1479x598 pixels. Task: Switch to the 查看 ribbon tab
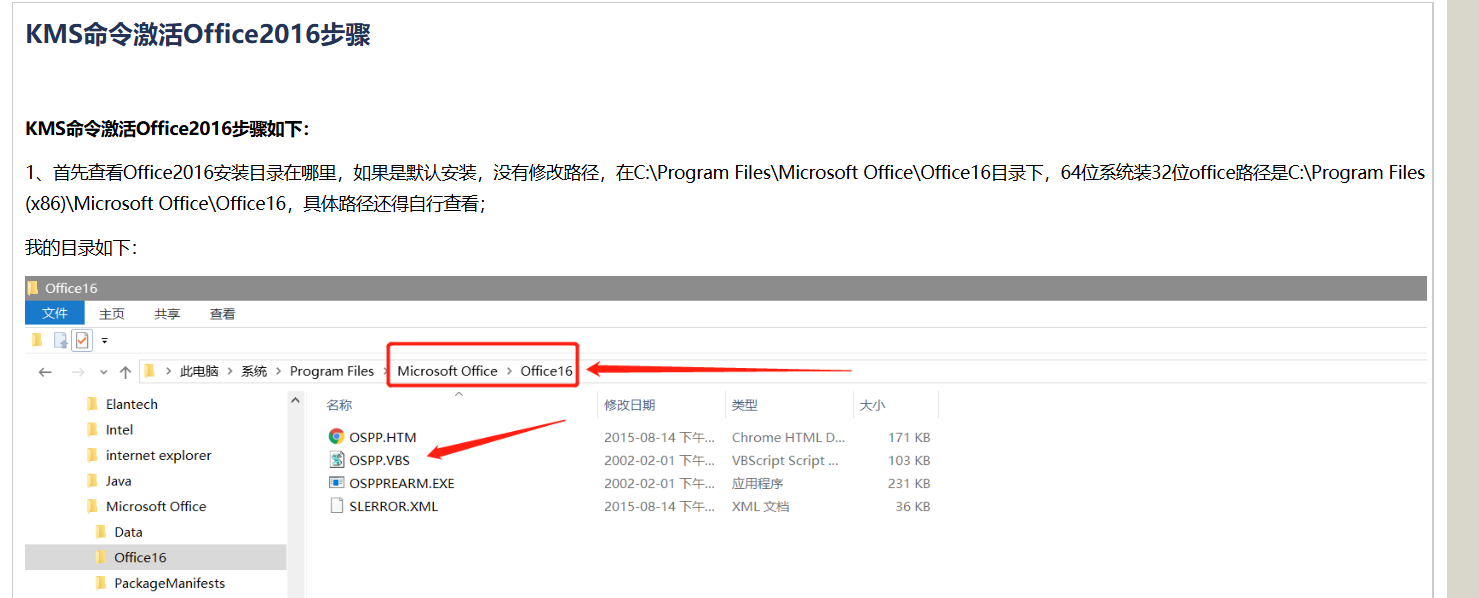(222, 314)
